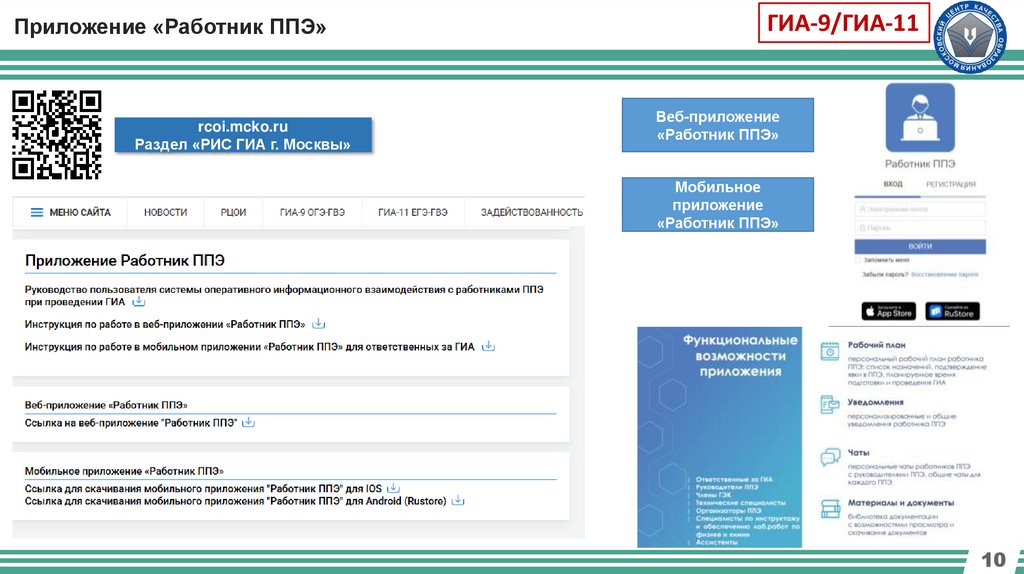Viewport: 1024px width, 574px height.
Task: Click download icon for mobile app instruction
Action: coord(488,347)
